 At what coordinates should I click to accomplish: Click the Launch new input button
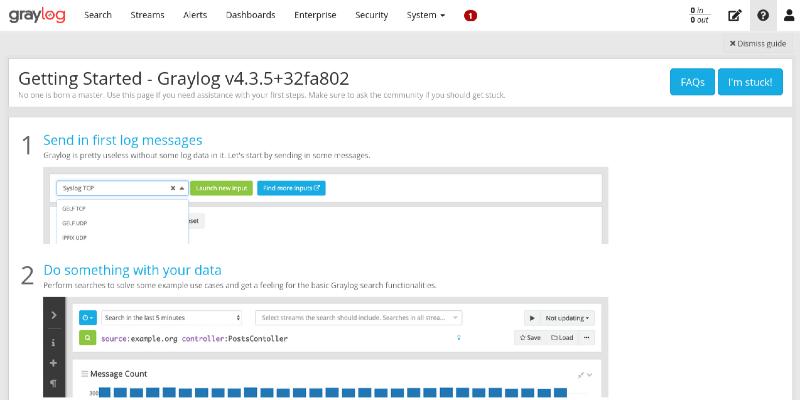point(221,188)
